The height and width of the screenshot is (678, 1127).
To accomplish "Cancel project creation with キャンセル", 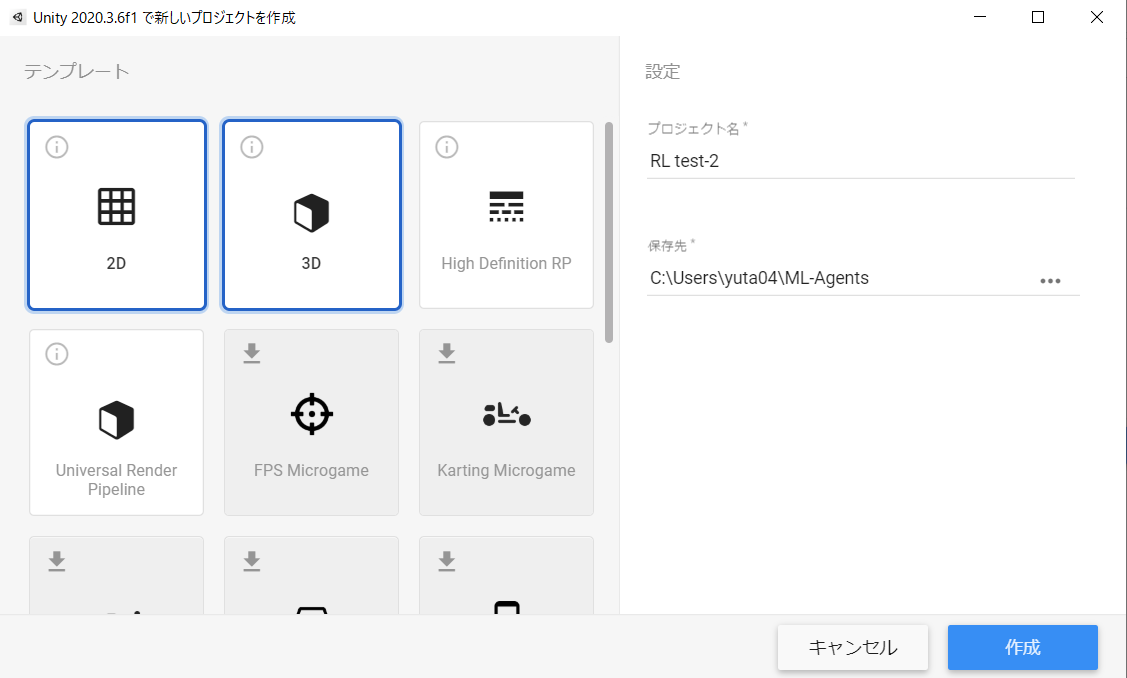I will [852, 648].
